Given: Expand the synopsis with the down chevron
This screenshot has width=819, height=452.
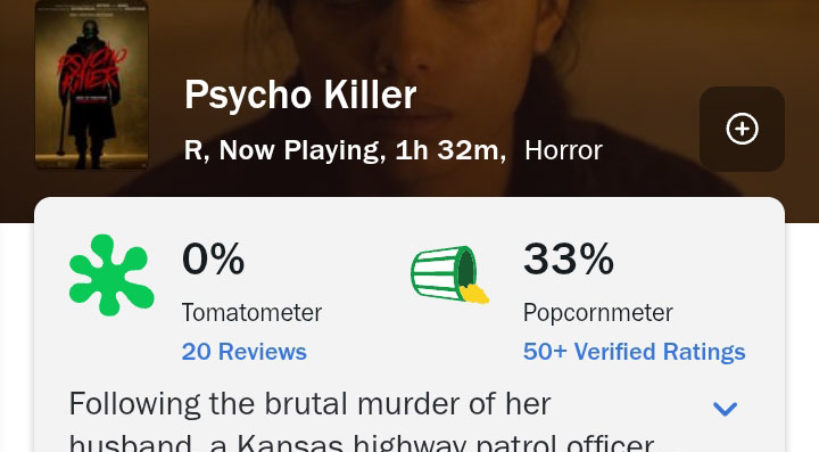Looking at the screenshot, I should 724,408.
